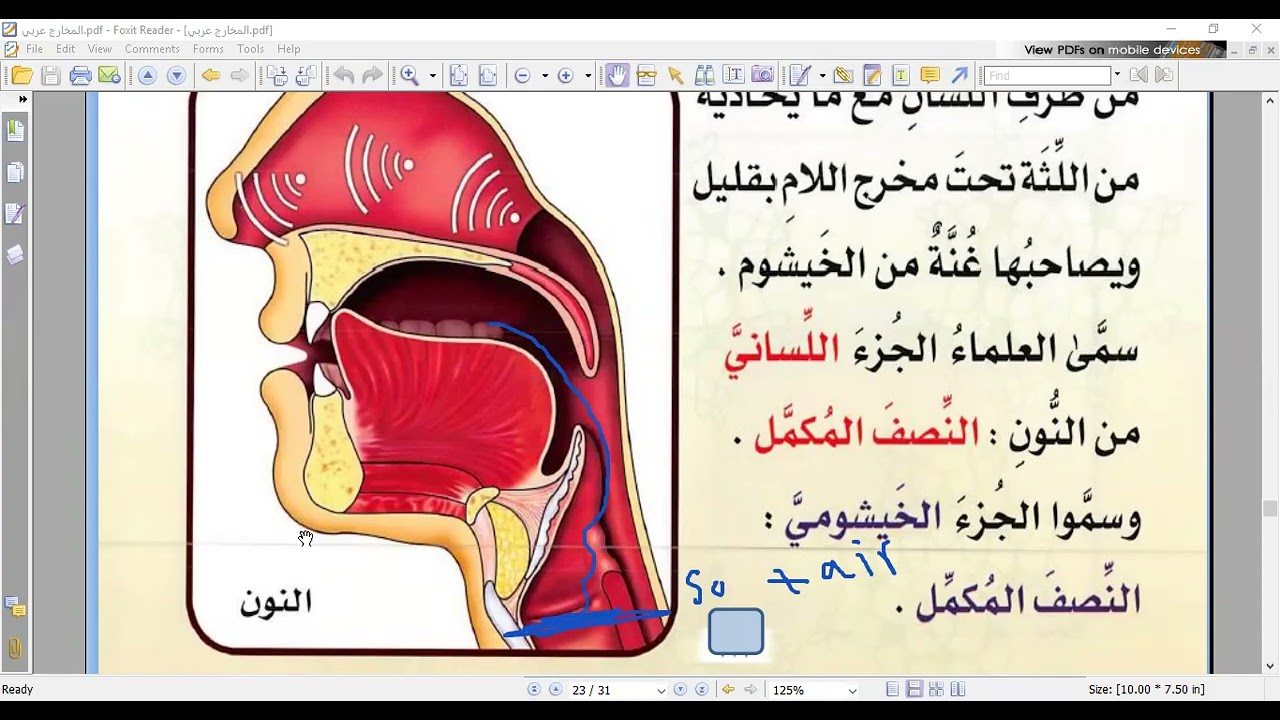The width and height of the screenshot is (1280, 720).
Task: Email the PDF using the envelope icon
Action: point(109,75)
